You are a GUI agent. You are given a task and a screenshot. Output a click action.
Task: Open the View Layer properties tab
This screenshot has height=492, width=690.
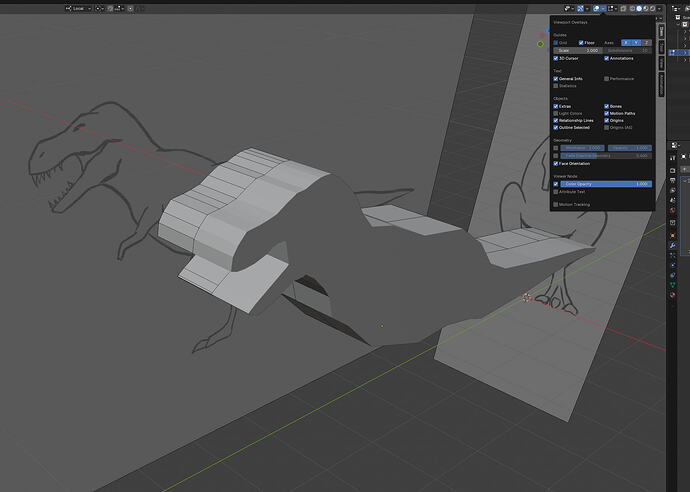tap(672, 190)
